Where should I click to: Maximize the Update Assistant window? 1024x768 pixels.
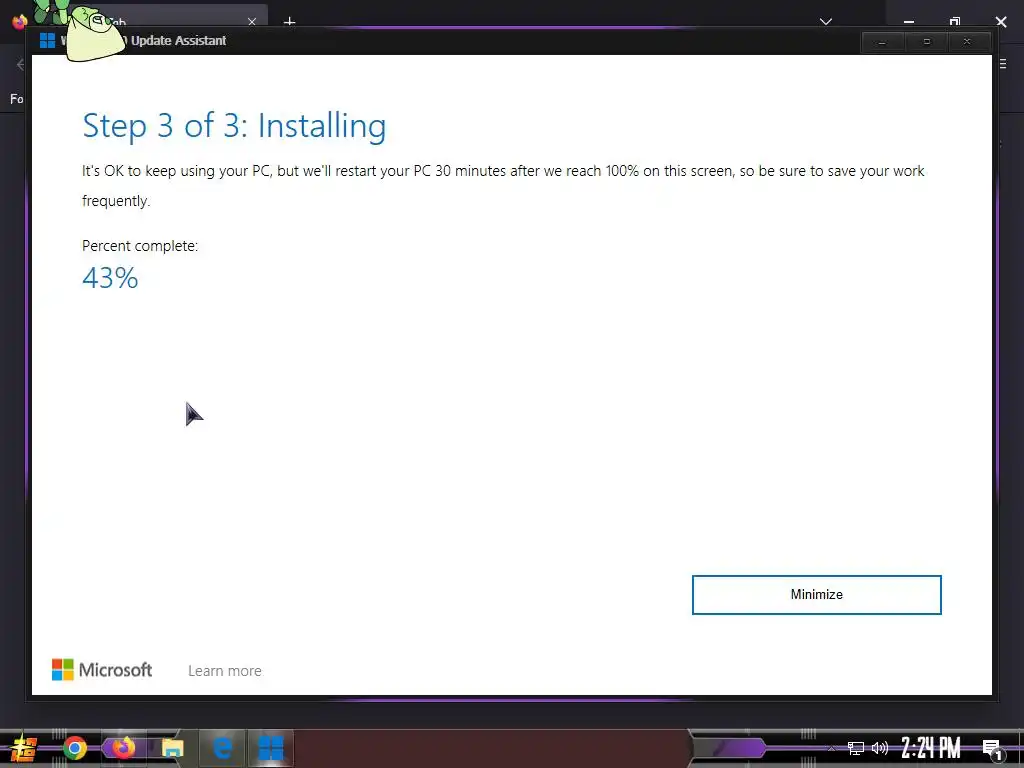pos(926,42)
